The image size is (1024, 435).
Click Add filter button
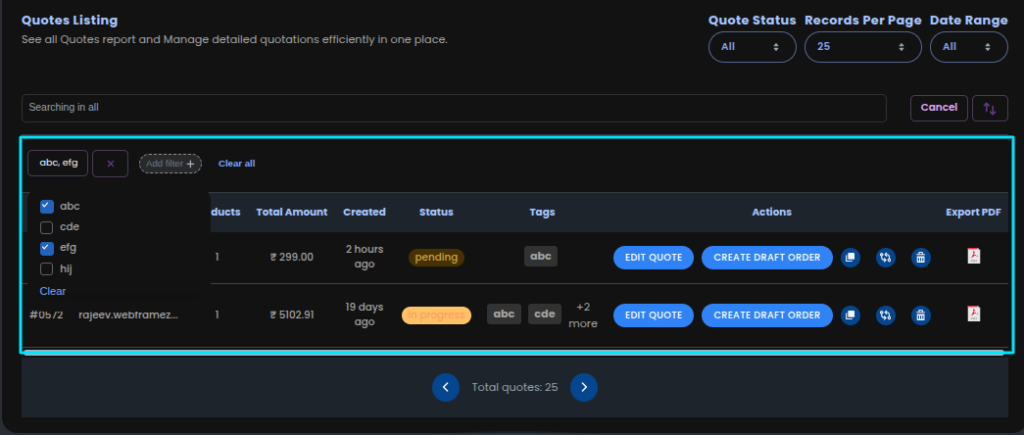[170, 163]
